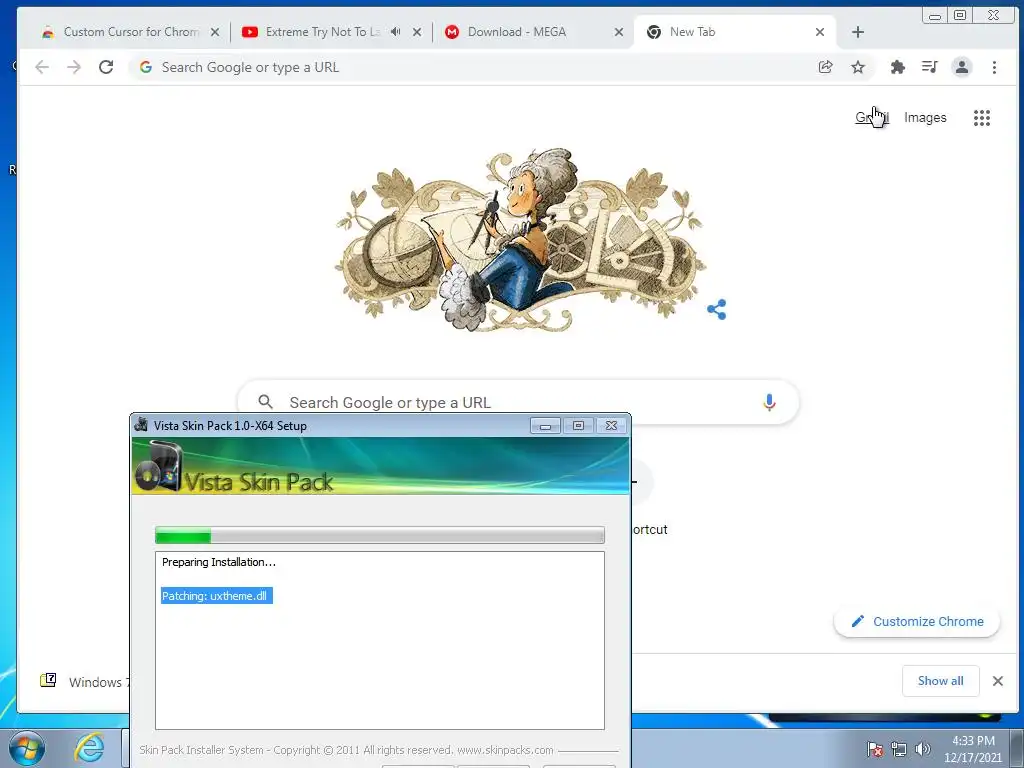Screen dimensions: 1024x768
Task: Mute the Extreme Try Not To Laugh tab audio
Action: coord(395,31)
